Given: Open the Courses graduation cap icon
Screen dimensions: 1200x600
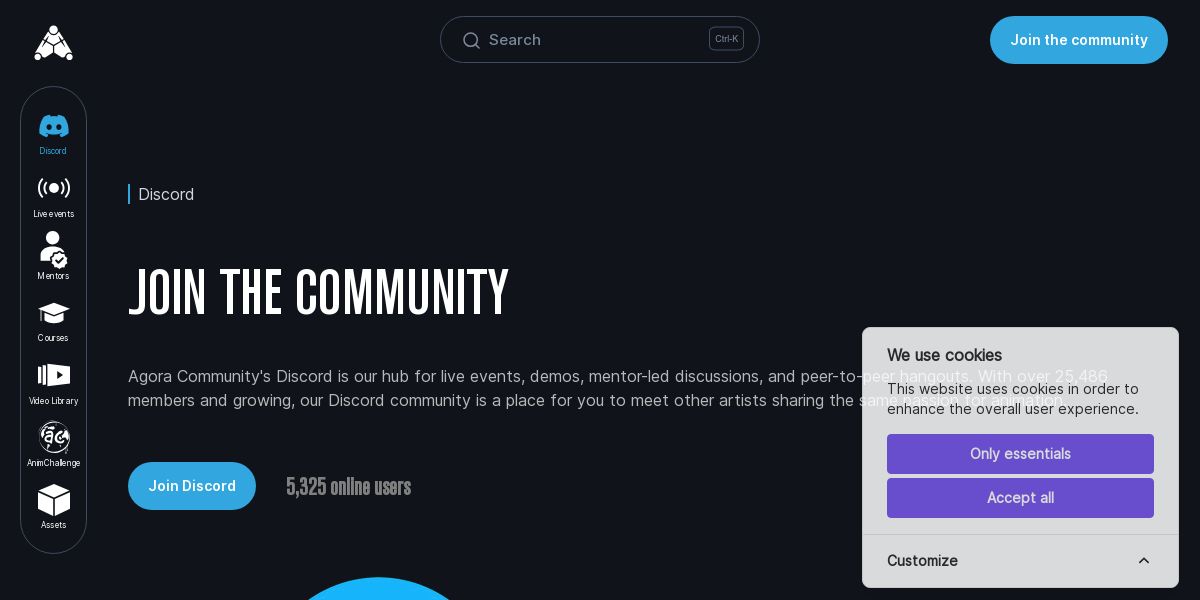Looking at the screenshot, I should 53,313.
